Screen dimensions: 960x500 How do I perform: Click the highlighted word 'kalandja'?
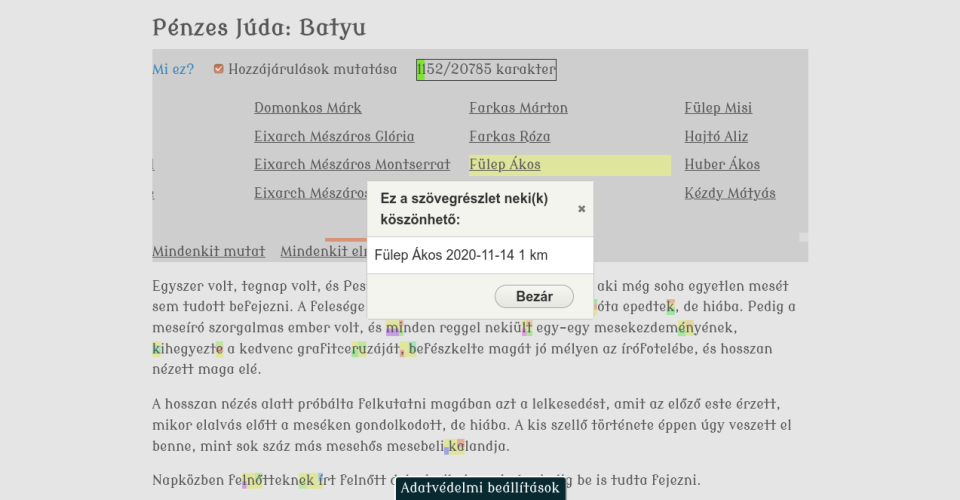tap(477, 446)
